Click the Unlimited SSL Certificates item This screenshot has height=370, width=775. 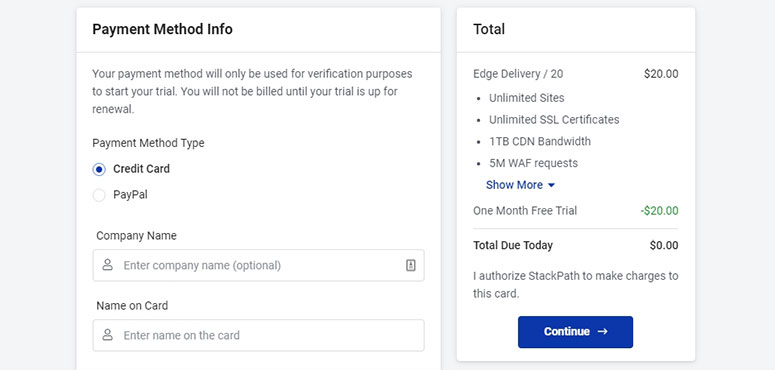pyautogui.click(x=554, y=120)
